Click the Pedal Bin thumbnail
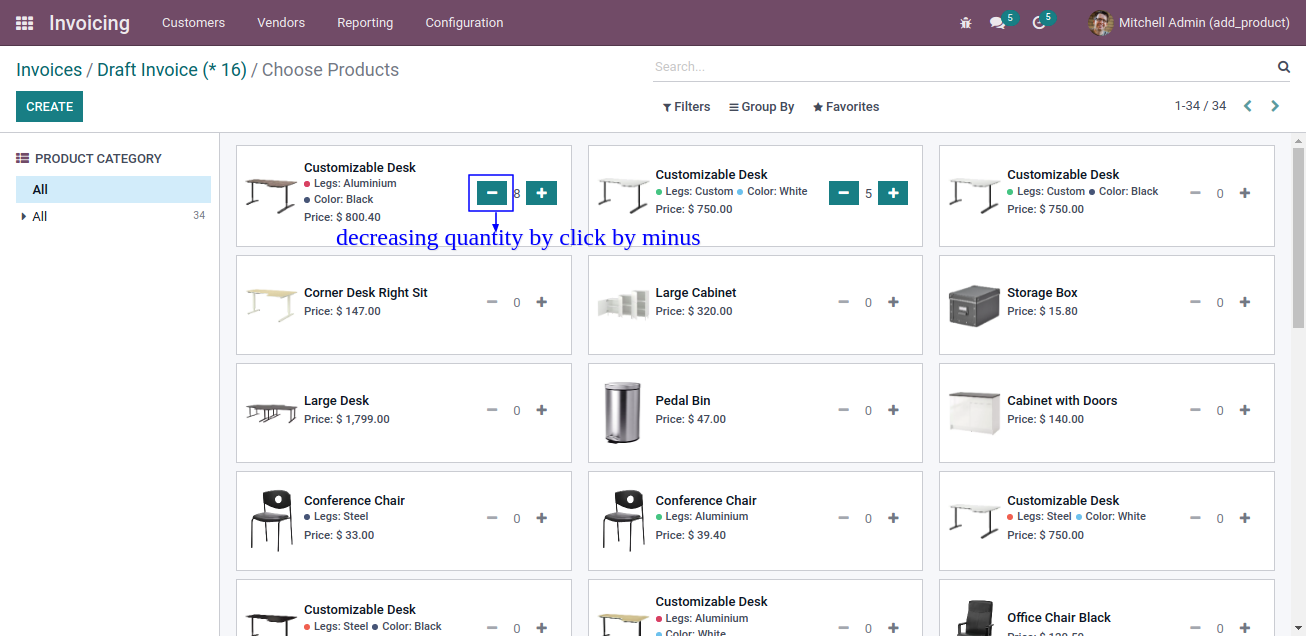This screenshot has height=636, width=1306. (621, 413)
